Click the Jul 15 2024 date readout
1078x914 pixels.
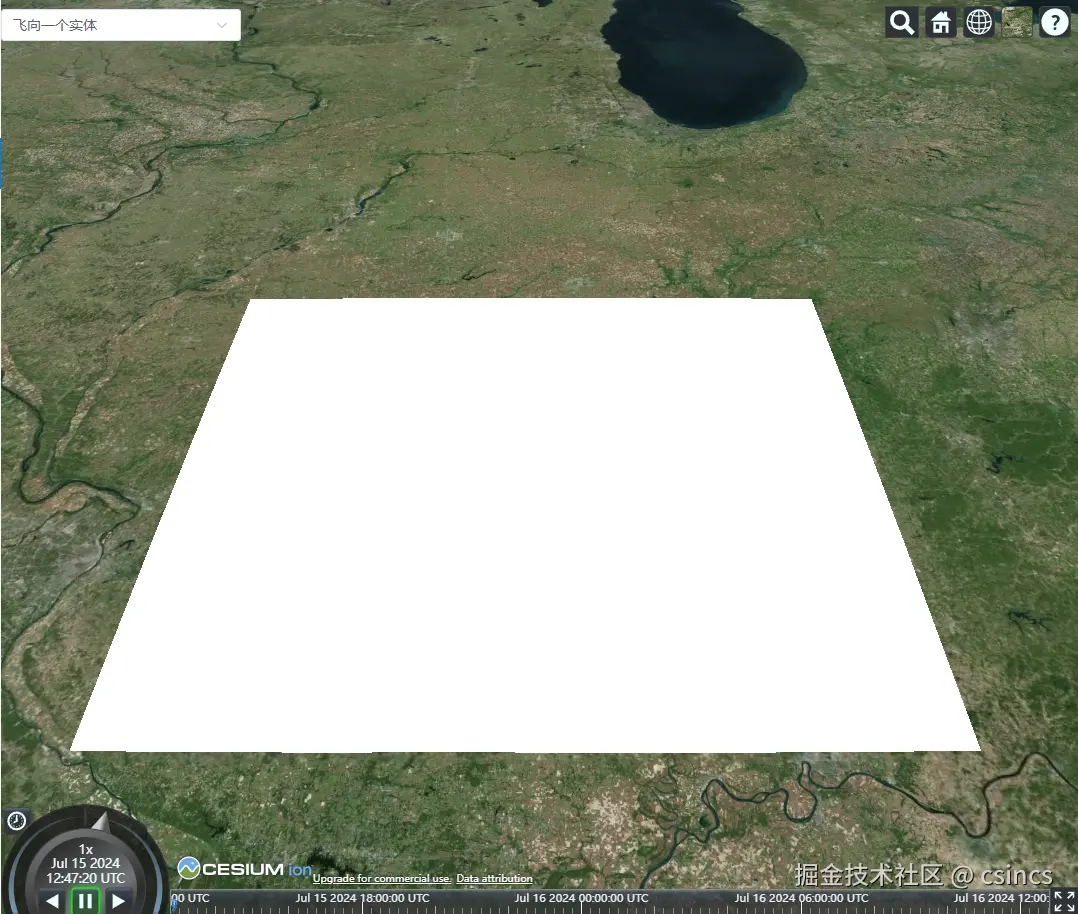coord(85,863)
